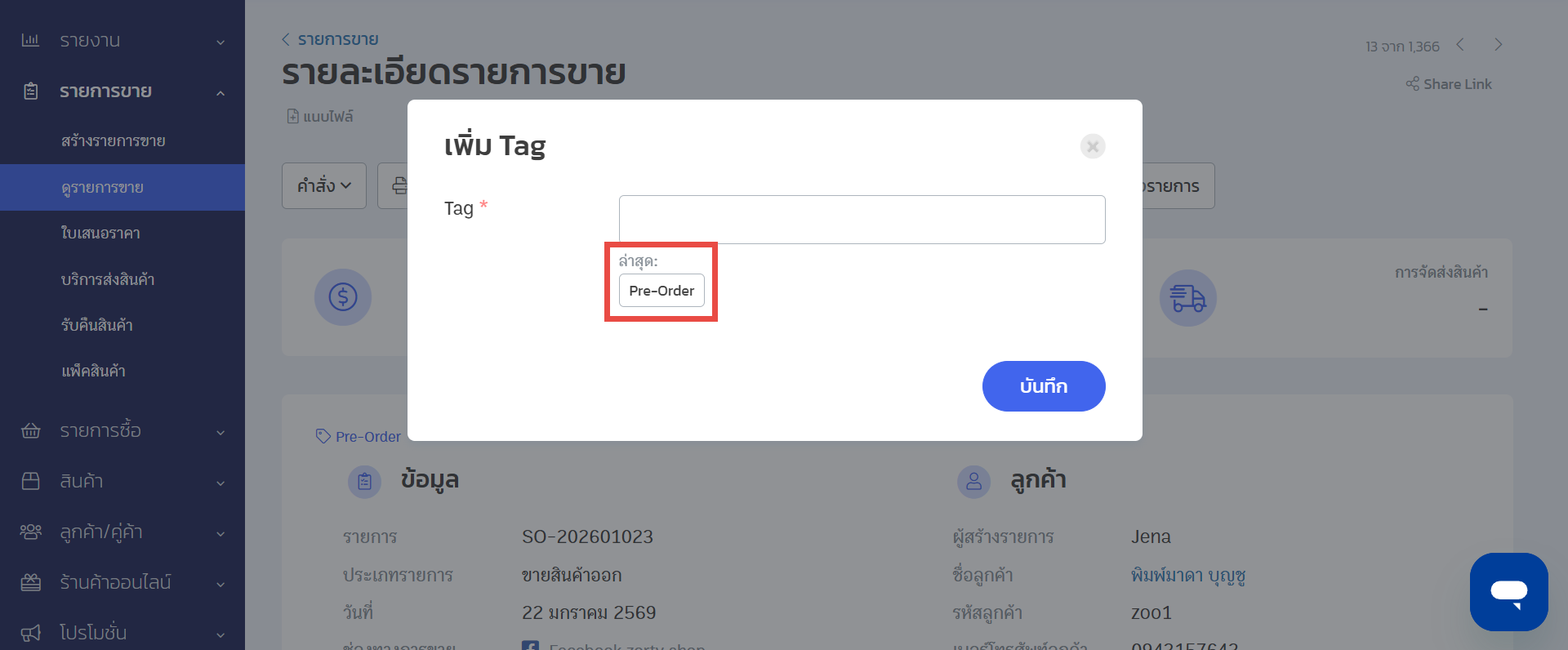Open the คำสั่ง dropdown
1568x650 pixels.
pos(324,186)
